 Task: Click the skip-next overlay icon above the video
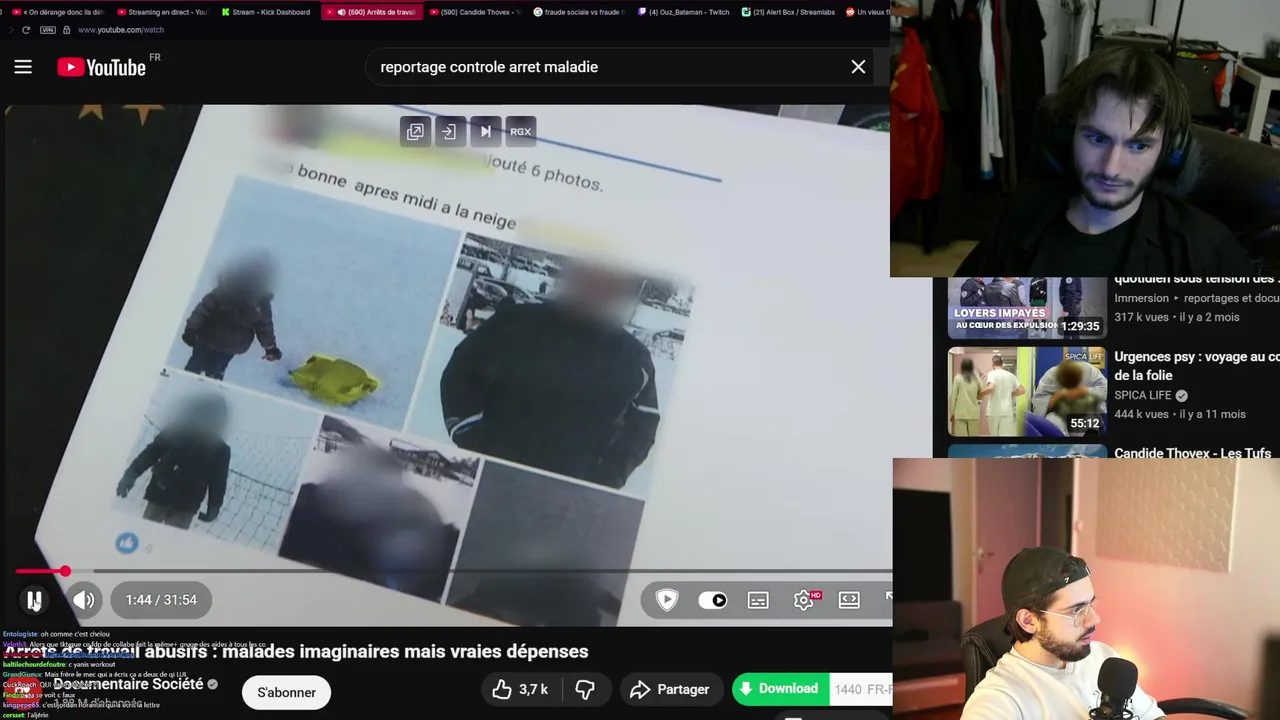(x=485, y=131)
